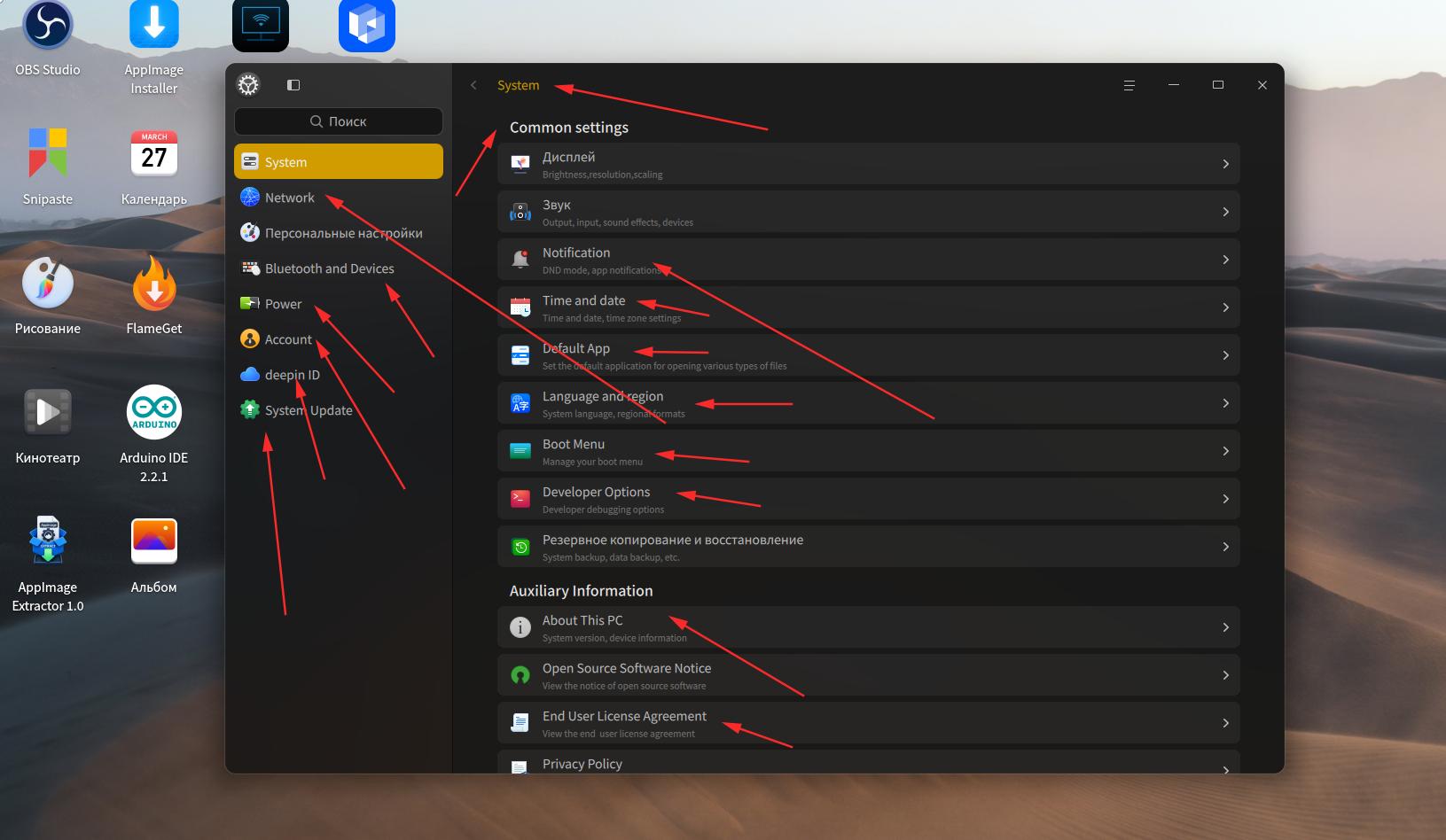This screenshot has height=840, width=1446.
Task: Open the Календарь desktop icon
Action: pyautogui.click(x=154, y=167)
